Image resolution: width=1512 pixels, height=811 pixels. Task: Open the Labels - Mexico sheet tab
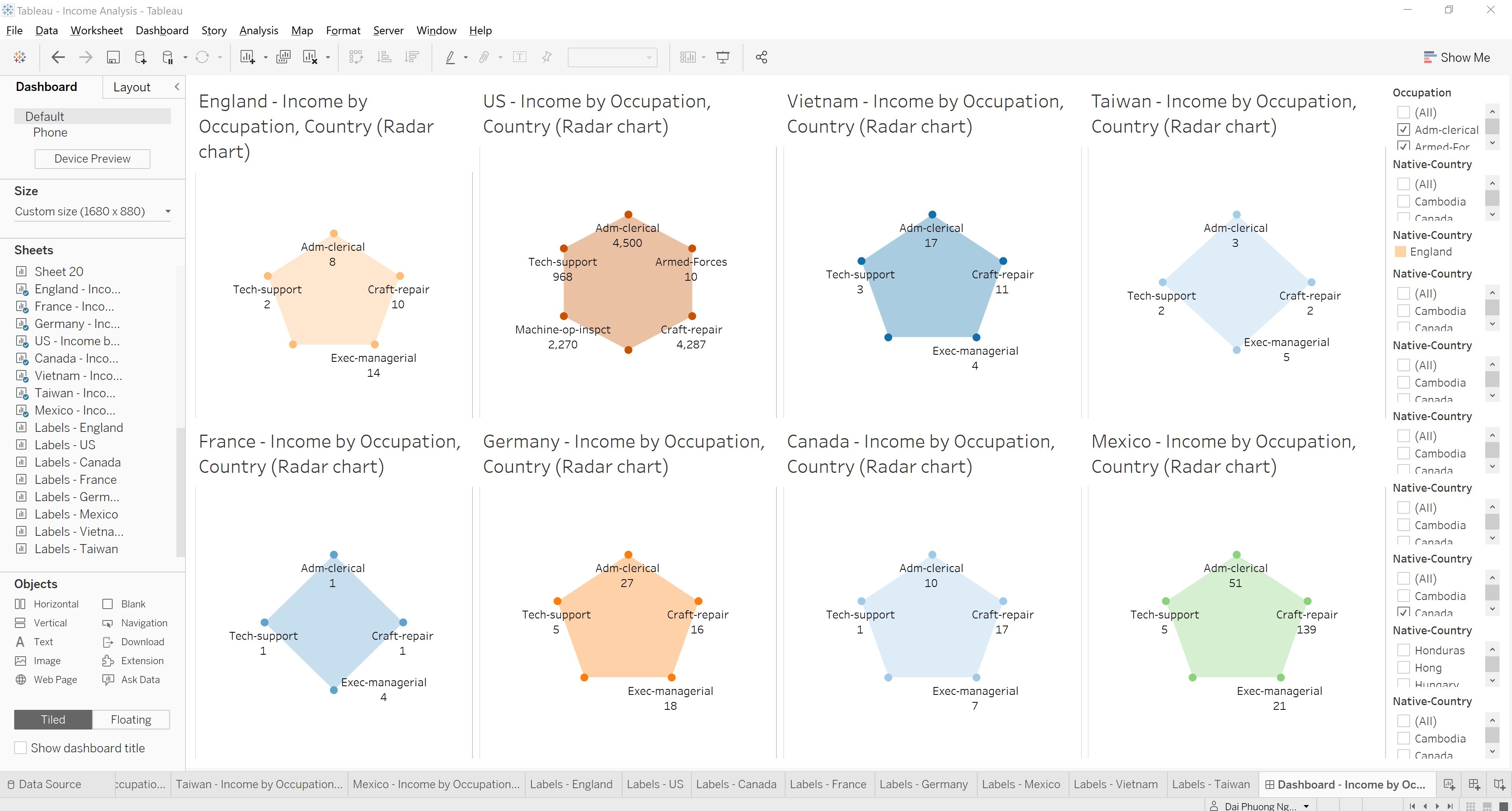1021,784
